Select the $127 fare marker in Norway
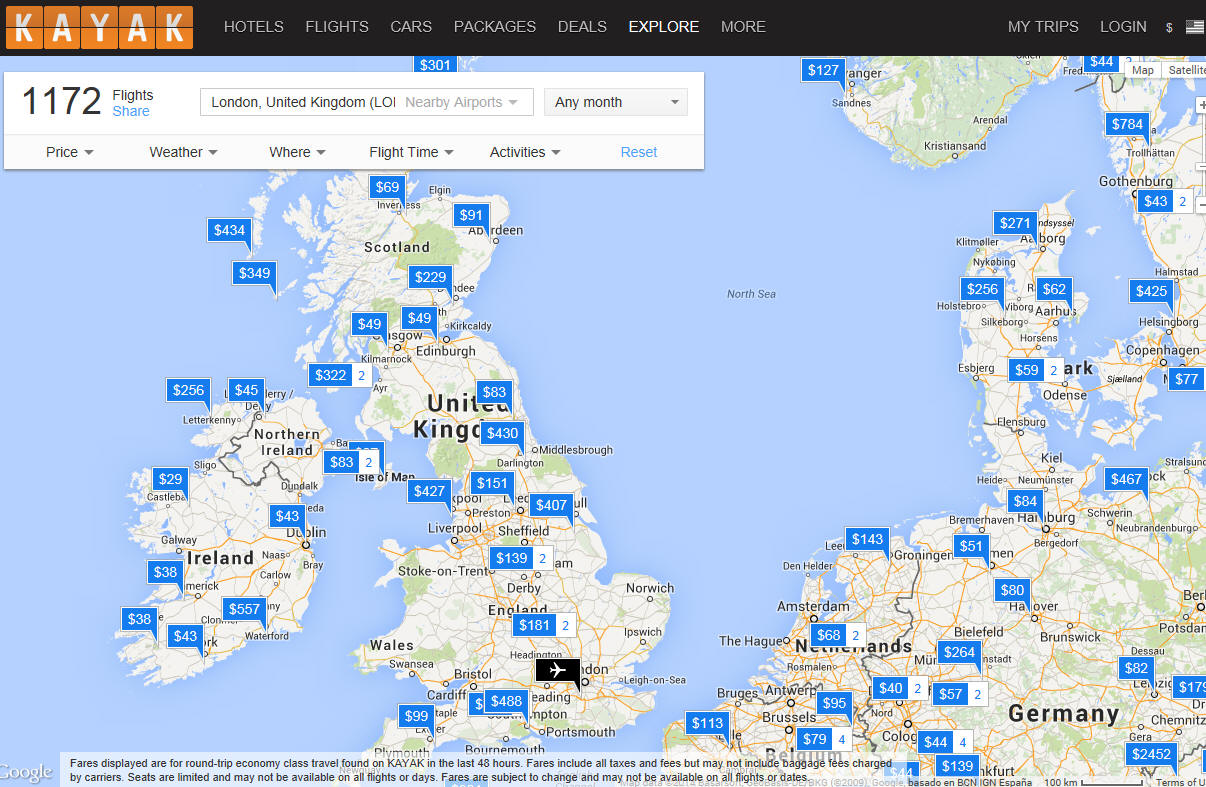This screenshot has width=1206, height=787. (823, 70)
